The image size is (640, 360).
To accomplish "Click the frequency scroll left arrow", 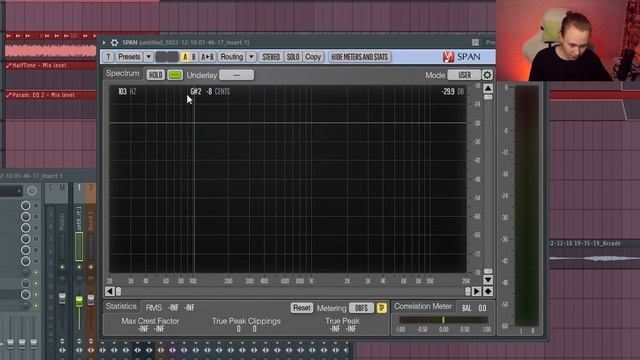I will coord(110,291).
